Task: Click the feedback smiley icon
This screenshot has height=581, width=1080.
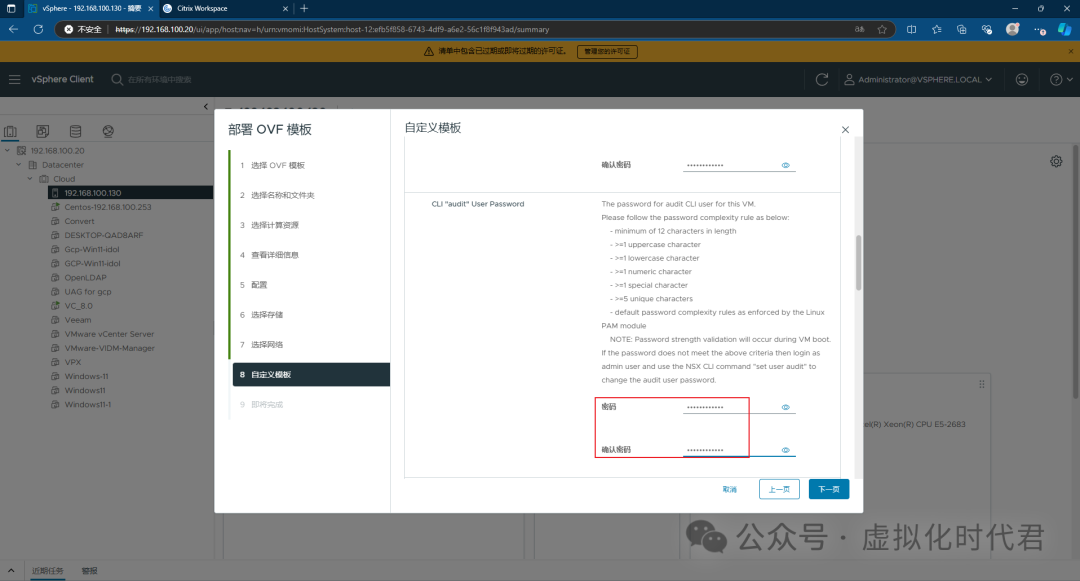Action: tap(1022, 79)
